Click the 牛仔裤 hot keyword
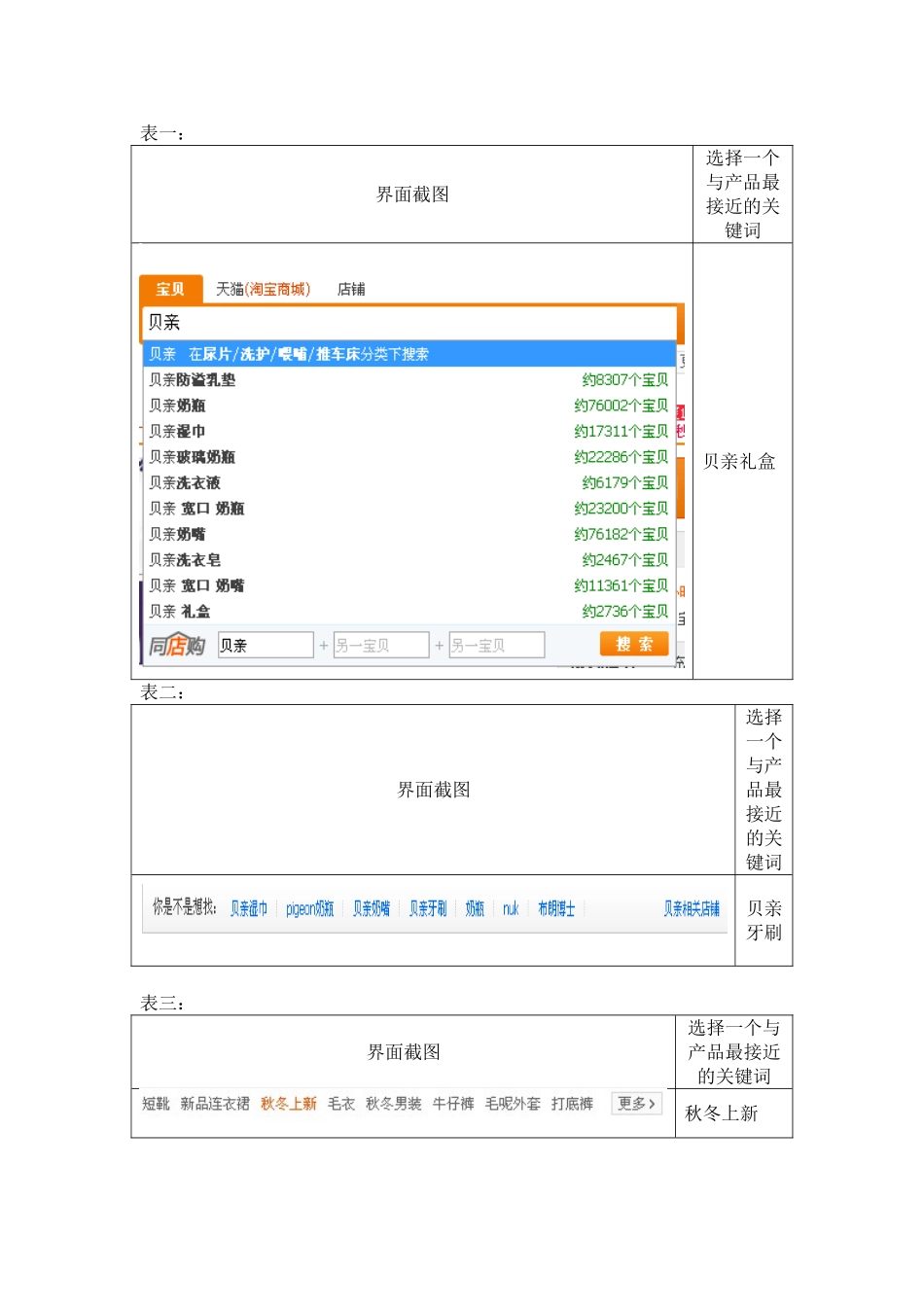Screen dimensions: 924x1307 click(453, 1104)
